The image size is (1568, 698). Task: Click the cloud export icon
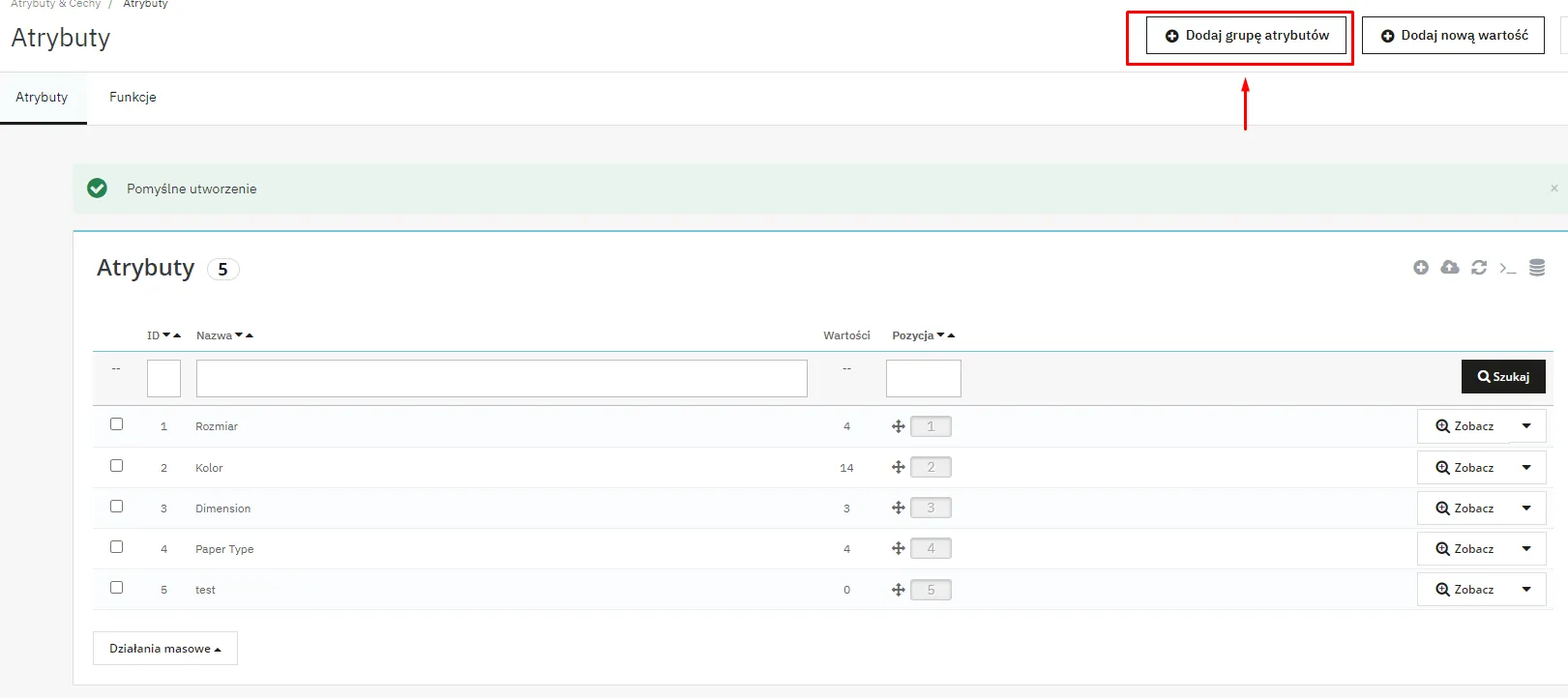click(x=1449, y=268)
